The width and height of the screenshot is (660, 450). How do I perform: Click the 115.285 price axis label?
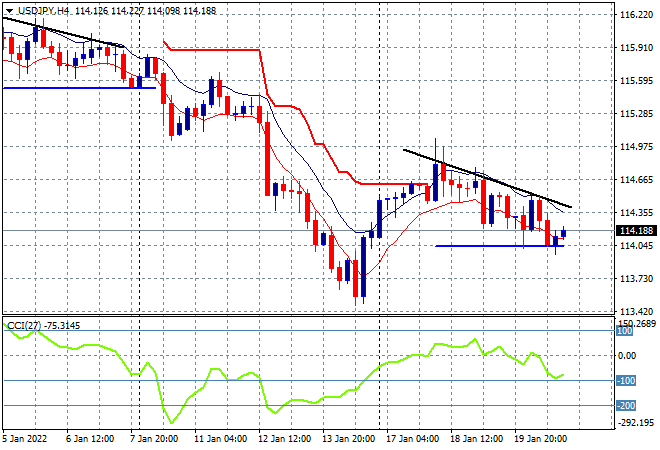click(x=636, y=114)
